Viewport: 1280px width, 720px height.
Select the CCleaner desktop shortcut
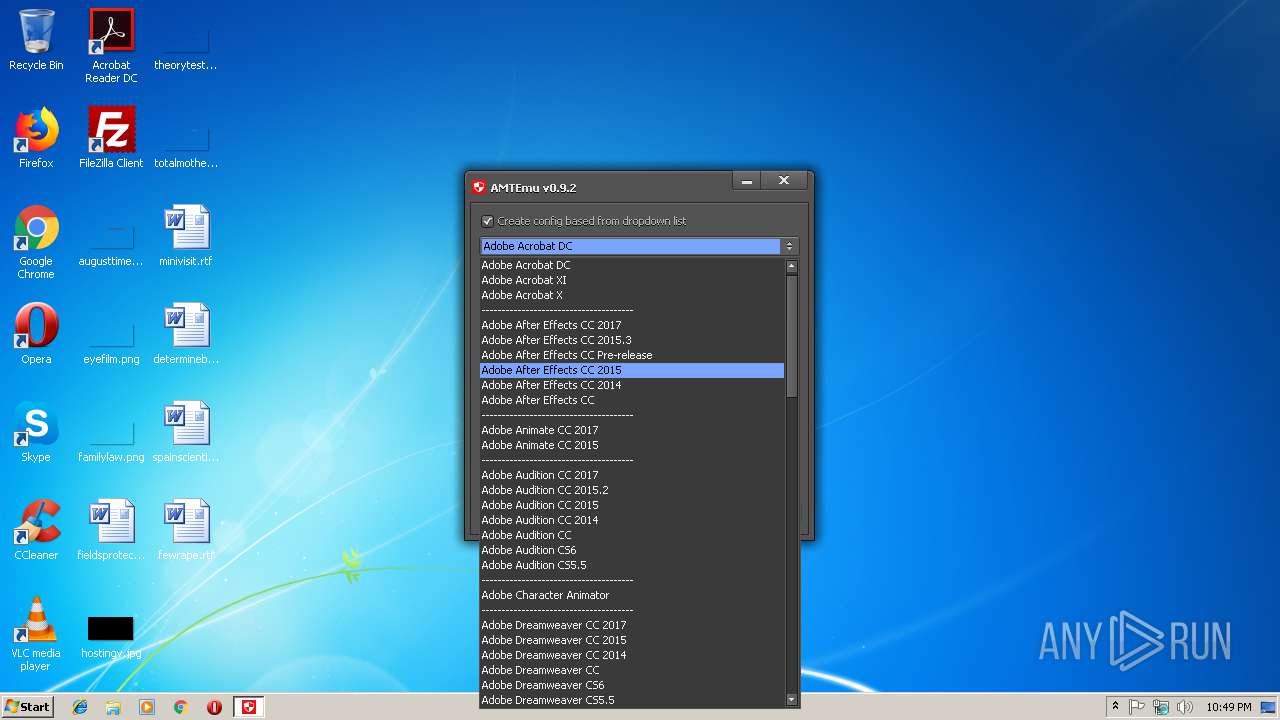tap(36, 530)
